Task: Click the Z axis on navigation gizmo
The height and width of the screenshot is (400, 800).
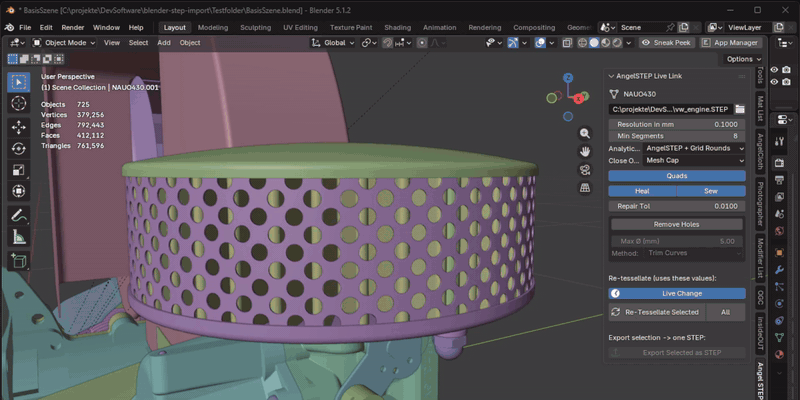Action: tap(568, 78)
